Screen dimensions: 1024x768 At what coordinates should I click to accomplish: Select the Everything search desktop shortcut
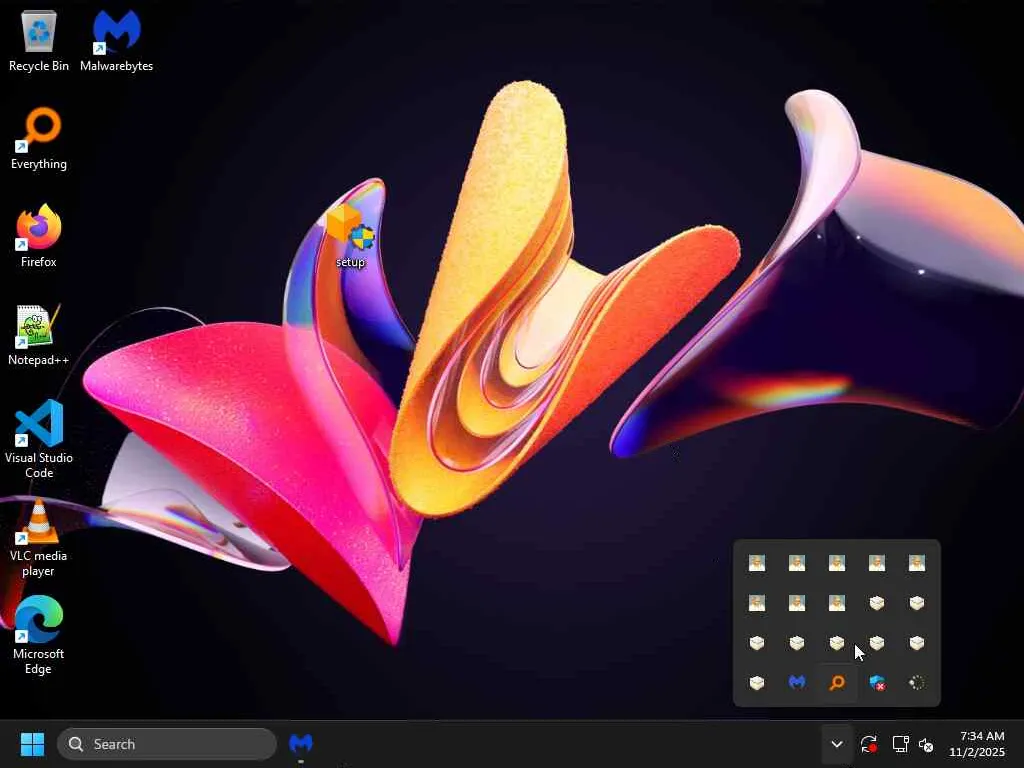[x=39, y=138]
